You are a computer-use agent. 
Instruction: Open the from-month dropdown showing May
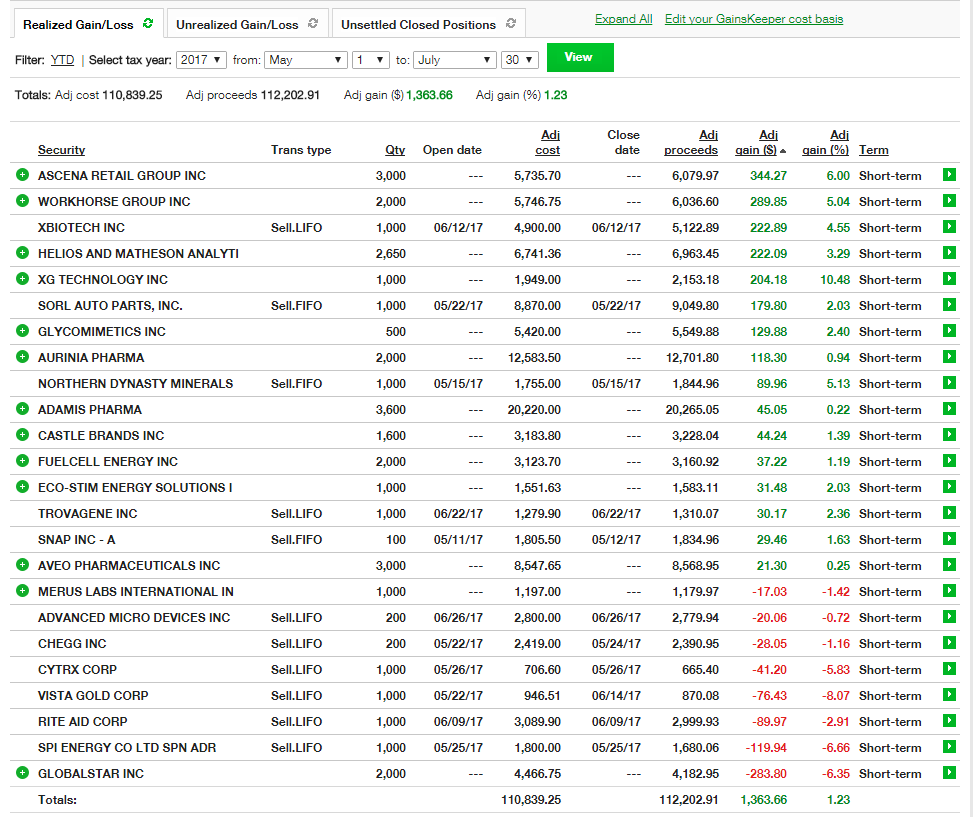pos(306,60)
